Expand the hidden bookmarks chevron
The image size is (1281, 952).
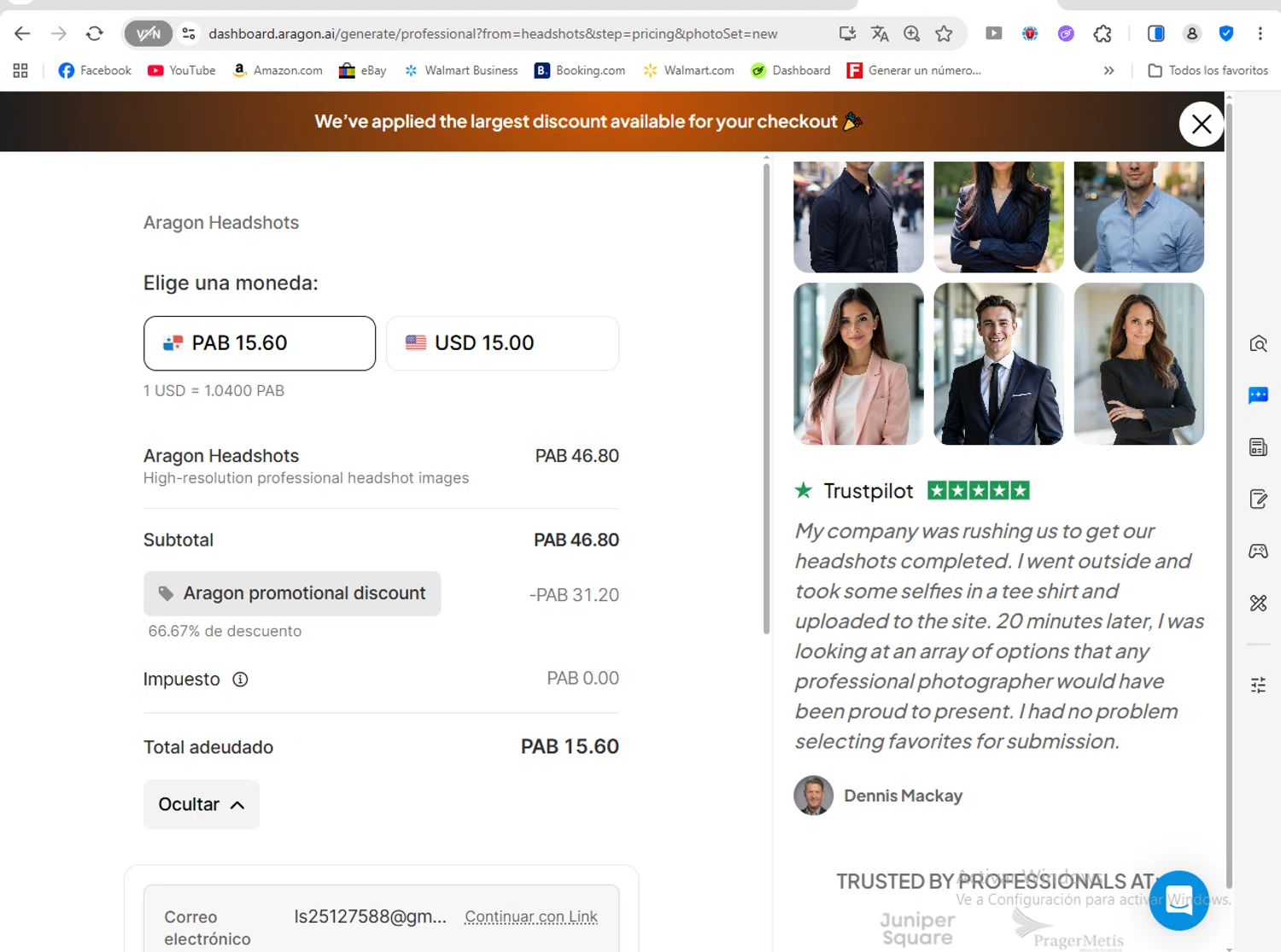click(x=1108, y=70)
